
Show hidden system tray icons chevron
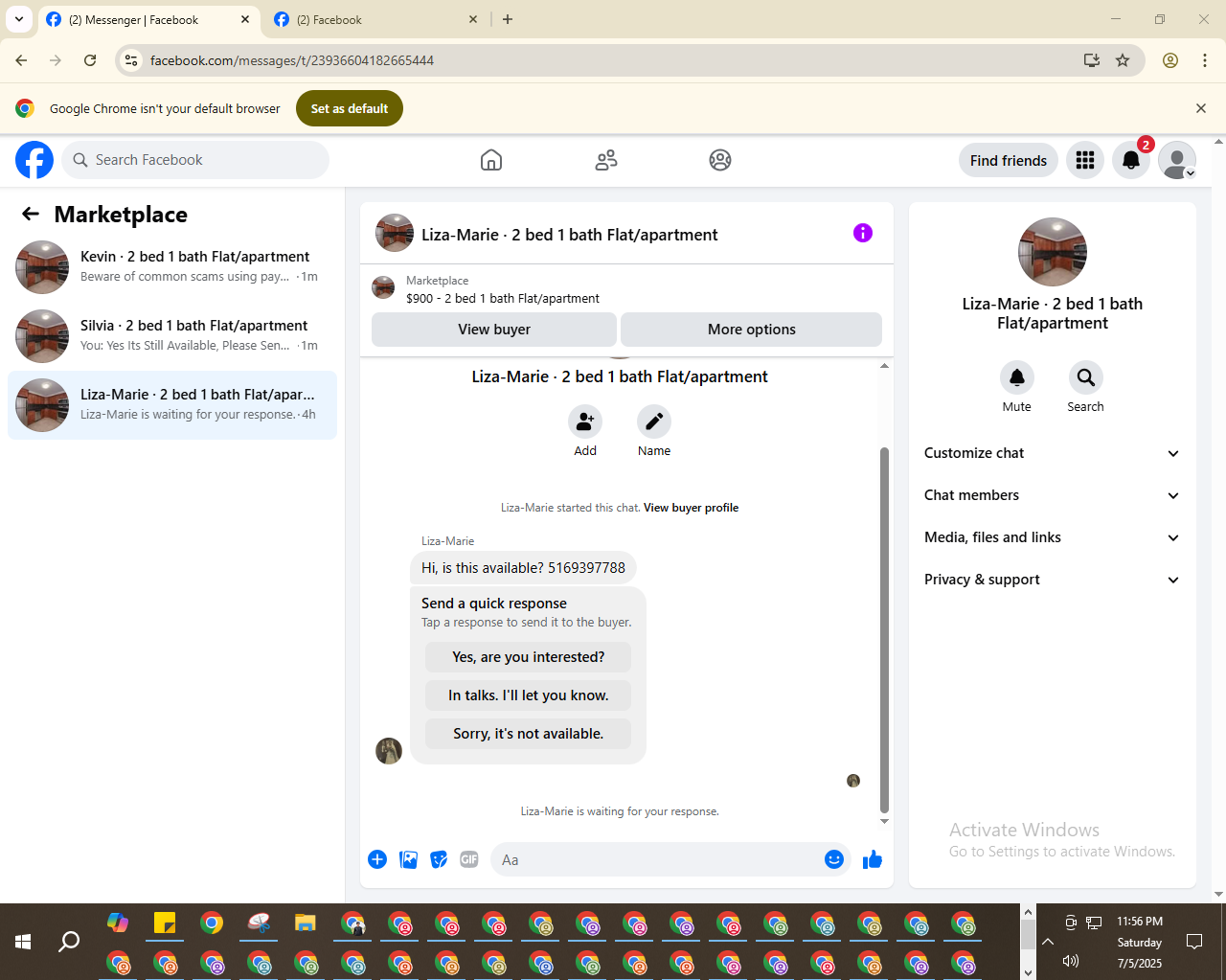(x=1048, y=942)
